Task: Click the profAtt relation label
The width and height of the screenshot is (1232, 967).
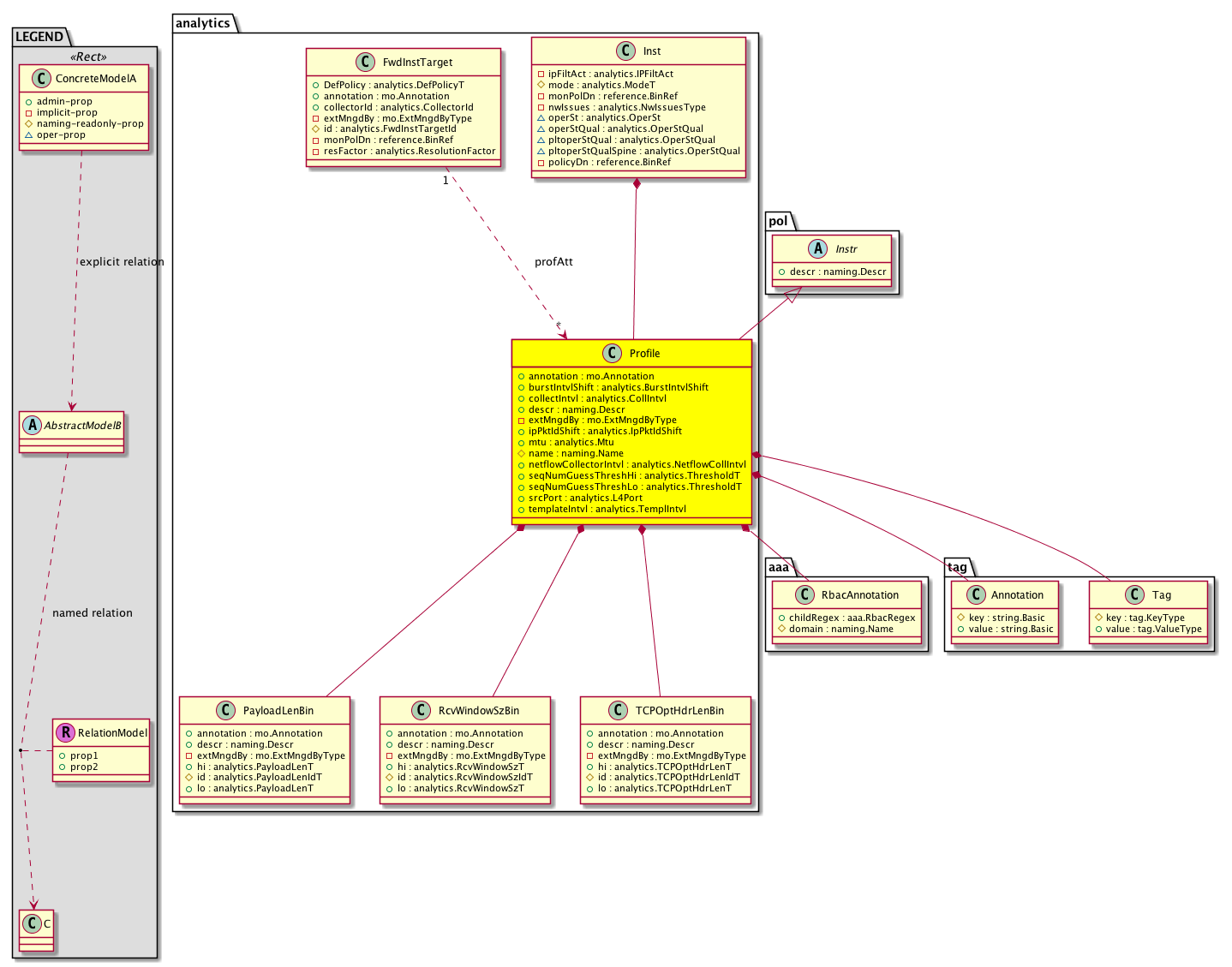Action: (x=553, y=262)
